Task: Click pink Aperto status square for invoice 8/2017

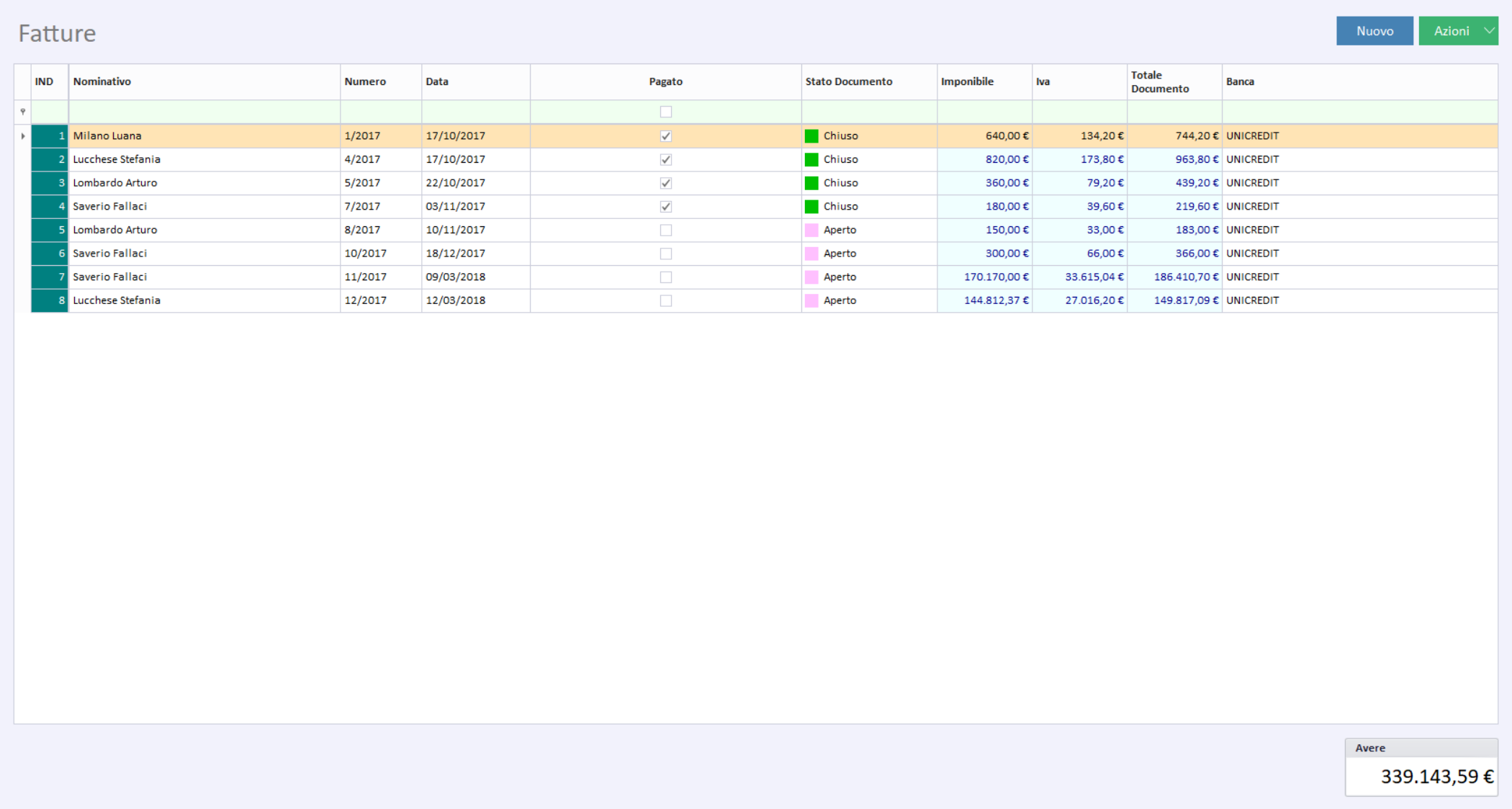Action: pyautogui.click(x=811, y=231)
